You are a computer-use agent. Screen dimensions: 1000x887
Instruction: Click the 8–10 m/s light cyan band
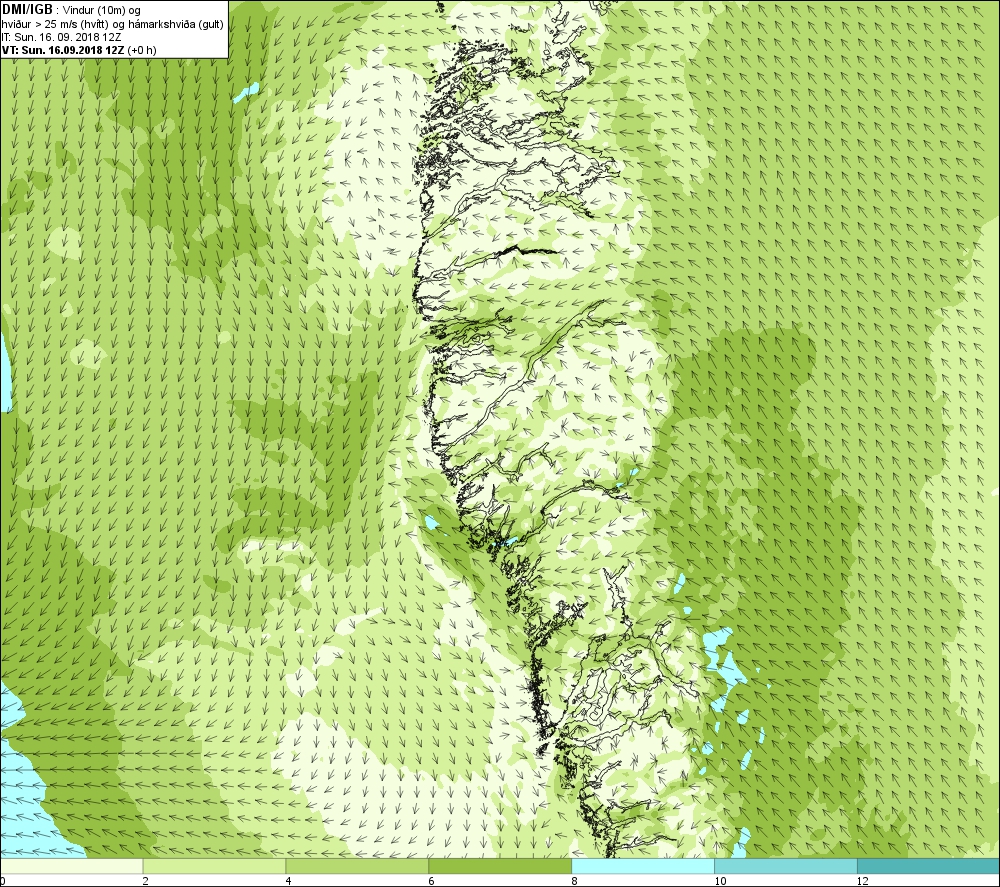643,866
